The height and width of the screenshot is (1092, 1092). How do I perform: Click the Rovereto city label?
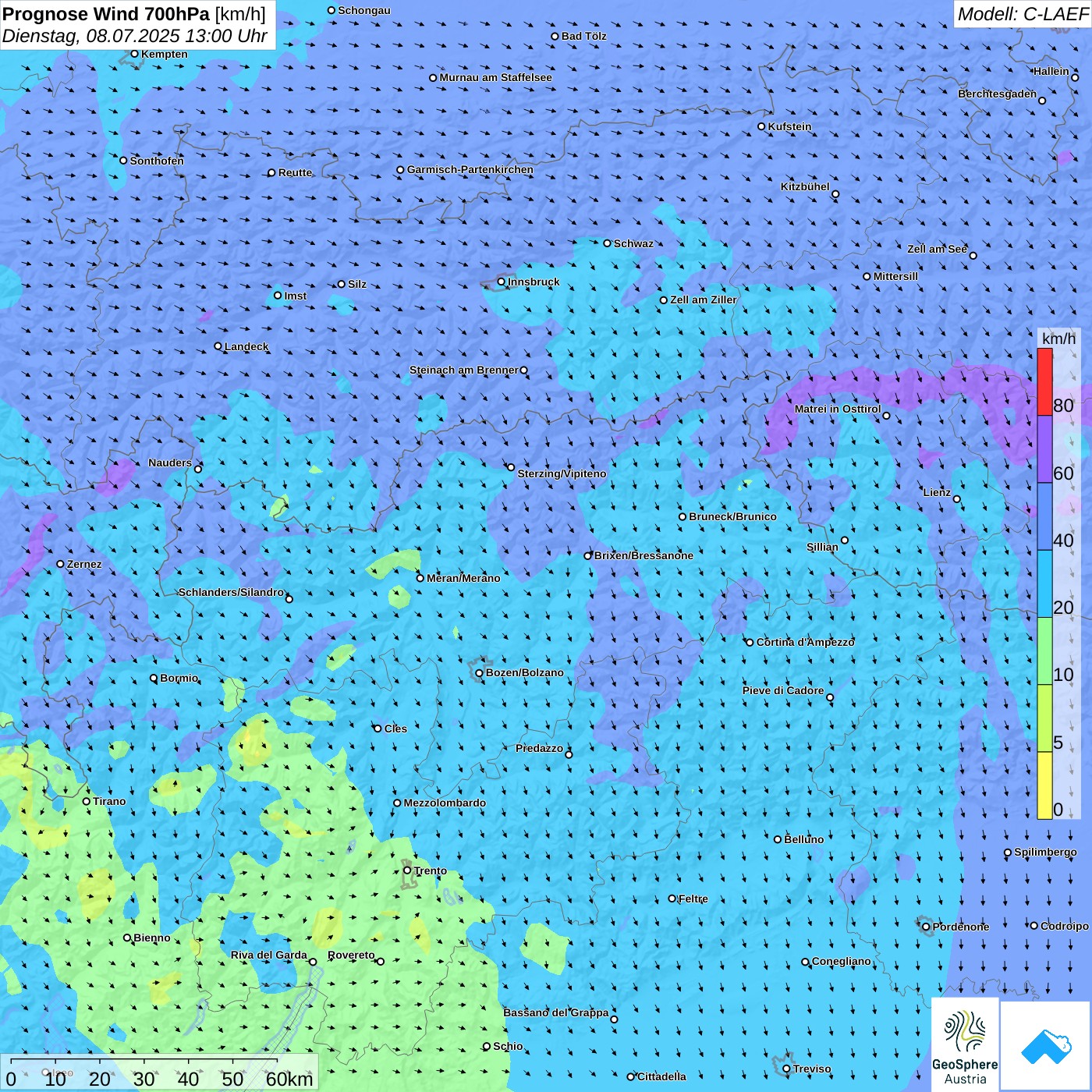[351, 955]
